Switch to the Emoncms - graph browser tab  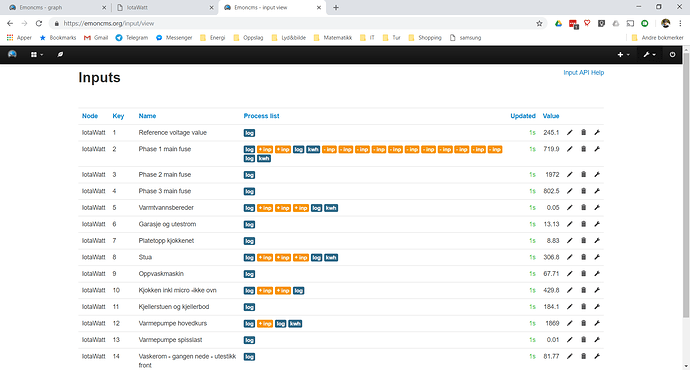56,7
